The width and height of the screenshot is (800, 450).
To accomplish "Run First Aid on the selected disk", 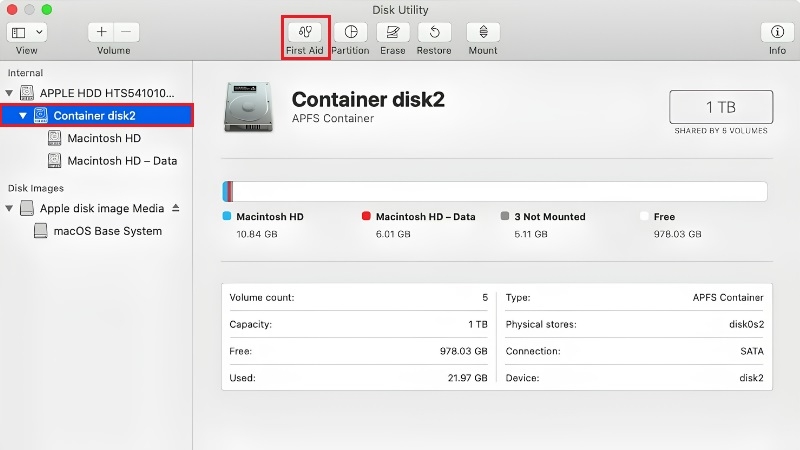I will [305, 32].
